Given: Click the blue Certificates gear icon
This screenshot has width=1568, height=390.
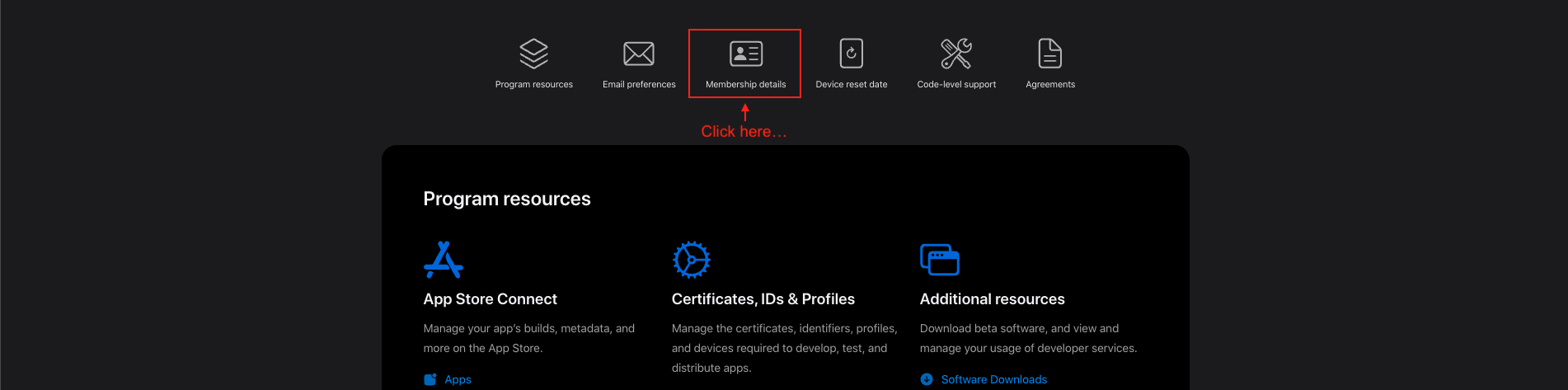Looking at the screenshot, I should [x=691, y=260].
